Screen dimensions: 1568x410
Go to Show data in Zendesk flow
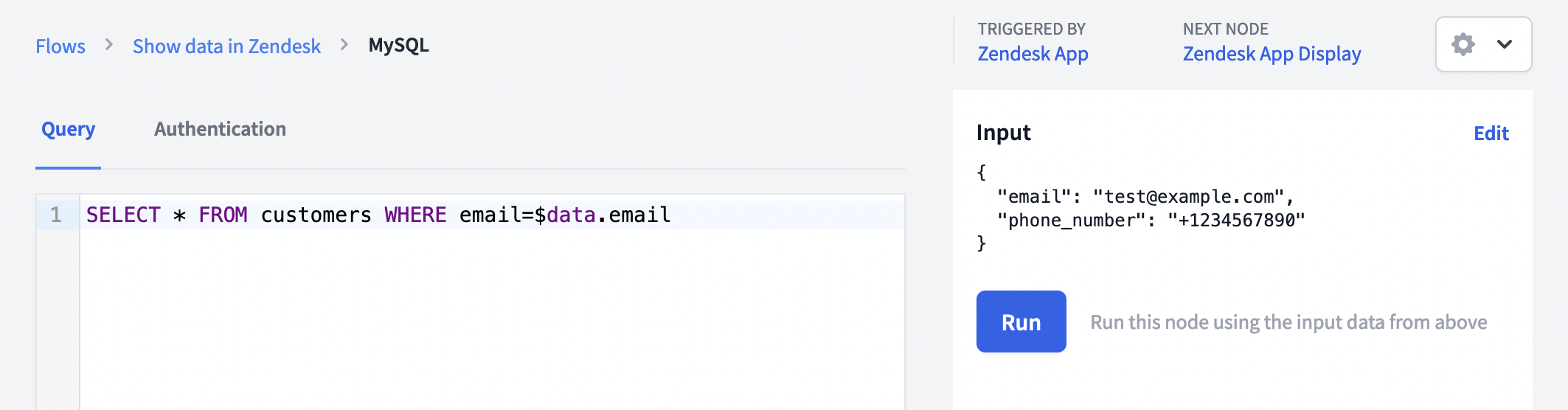click(x=226, y=46)
